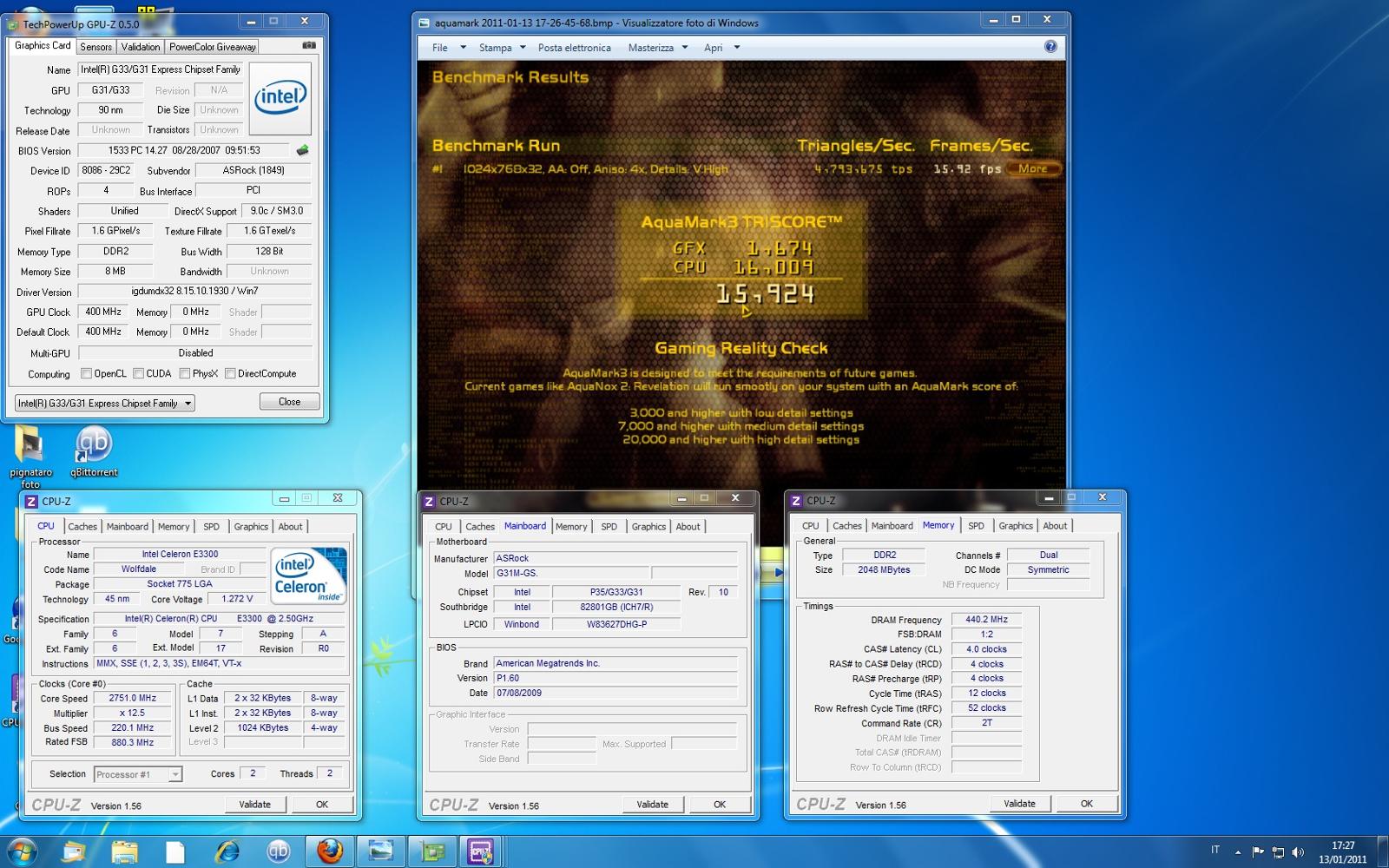Viewport: 1389px width, 868px height.
Task: Click the mainboard model G31M-GS.
Action: tap(570, 574)
